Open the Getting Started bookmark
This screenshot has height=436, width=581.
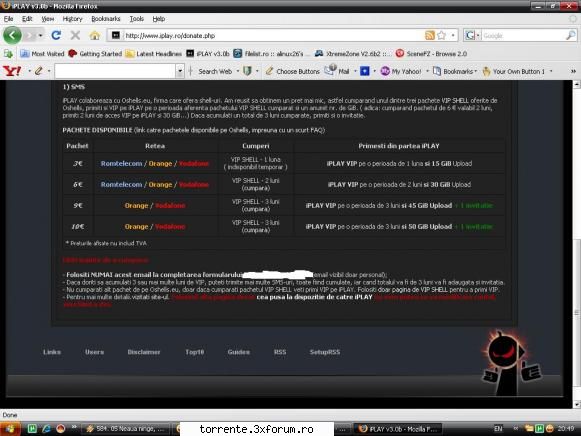click(95, 54)
